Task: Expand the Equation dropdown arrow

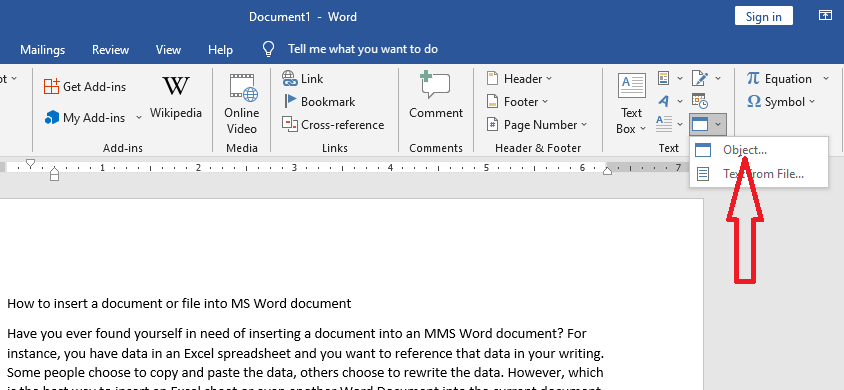Action: (826, 79)
